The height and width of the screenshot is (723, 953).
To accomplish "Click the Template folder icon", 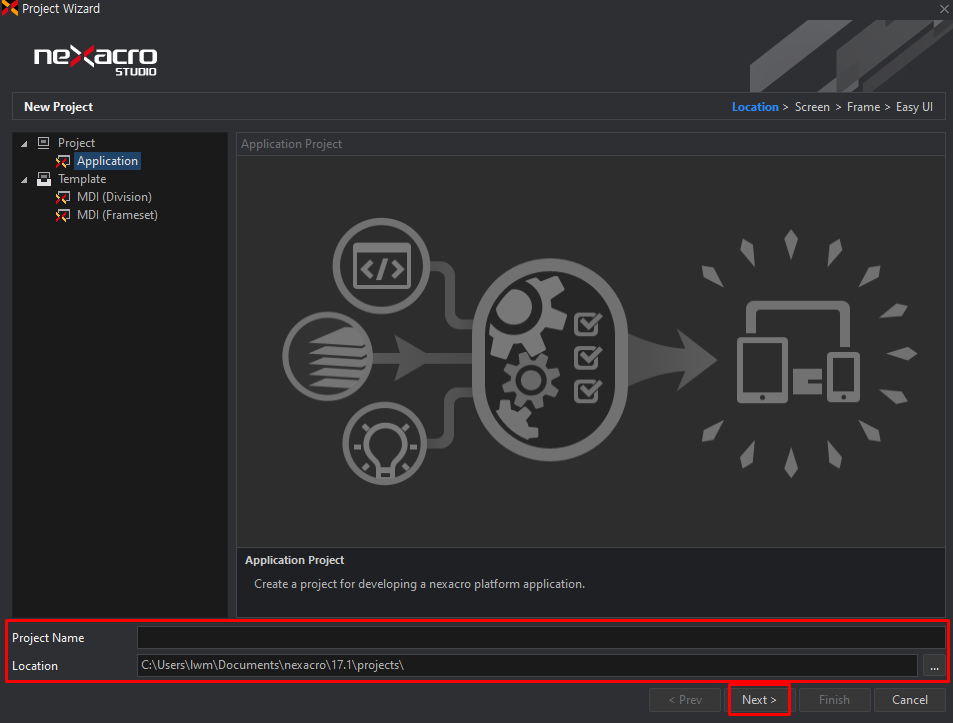I will tap(44, 179).
